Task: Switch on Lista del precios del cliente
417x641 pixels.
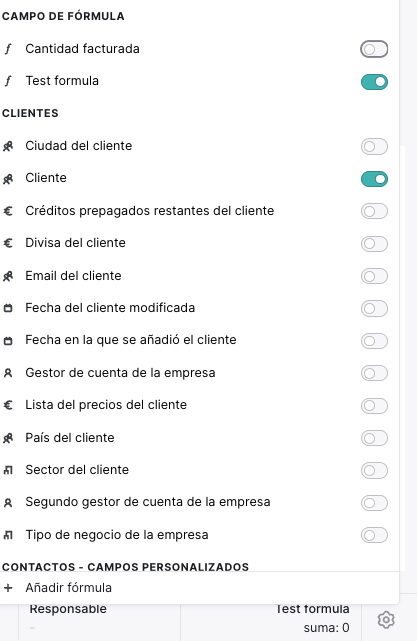Action: pos(374,406)
